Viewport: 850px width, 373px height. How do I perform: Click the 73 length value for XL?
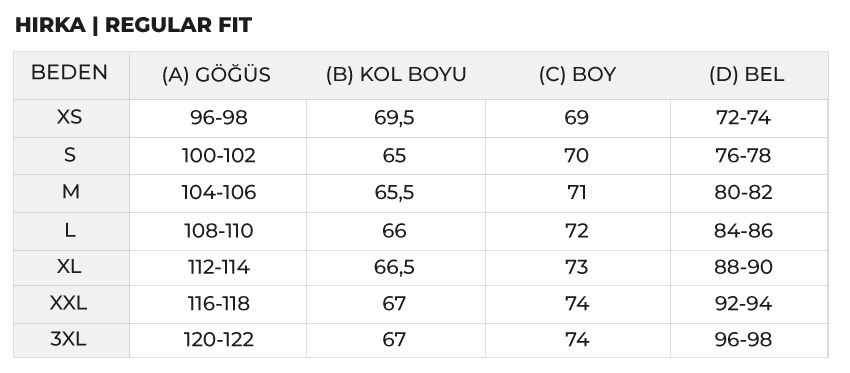pyautogui.click(x=576, y=267)
